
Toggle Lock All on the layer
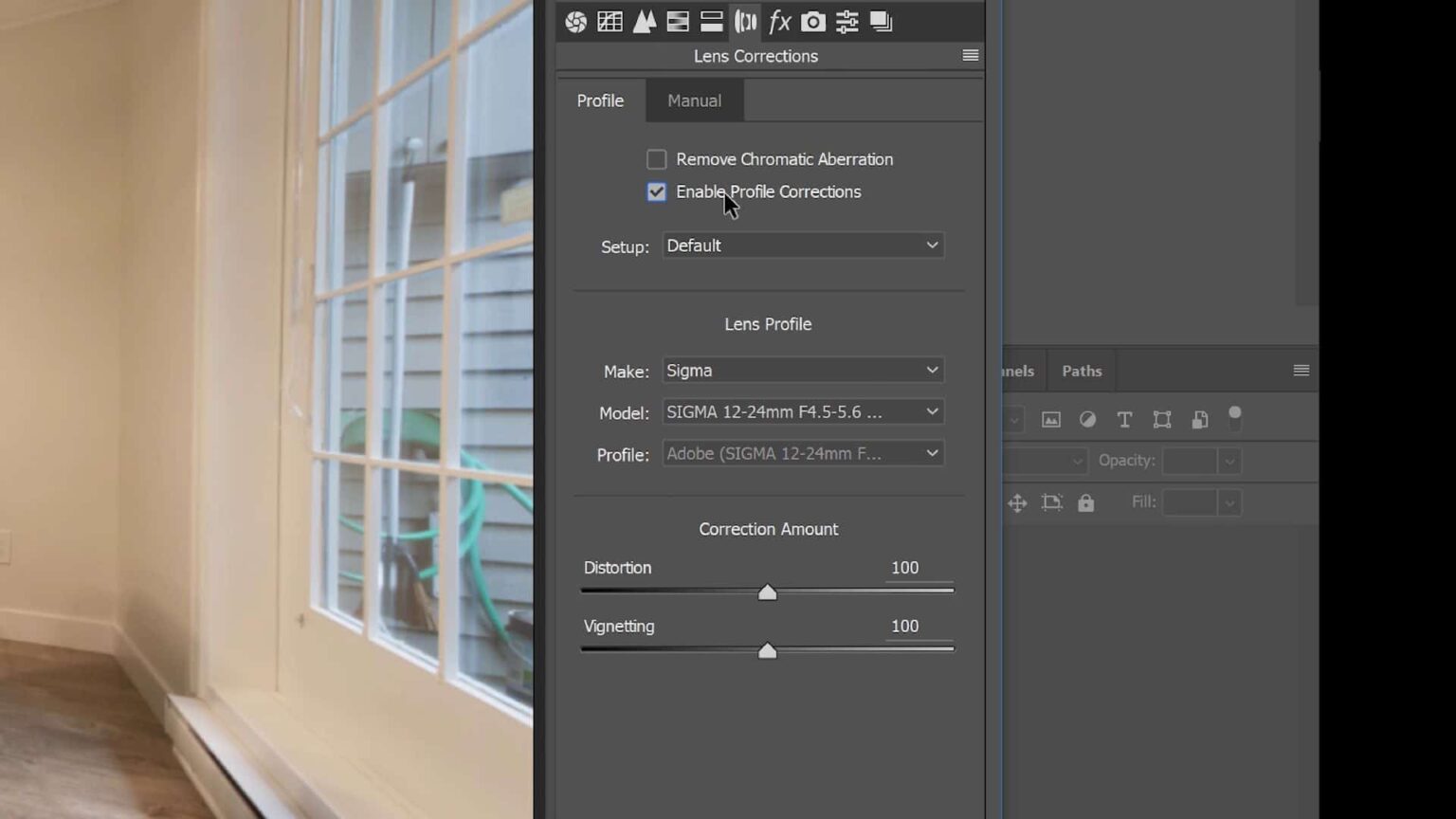point(1085,502)
